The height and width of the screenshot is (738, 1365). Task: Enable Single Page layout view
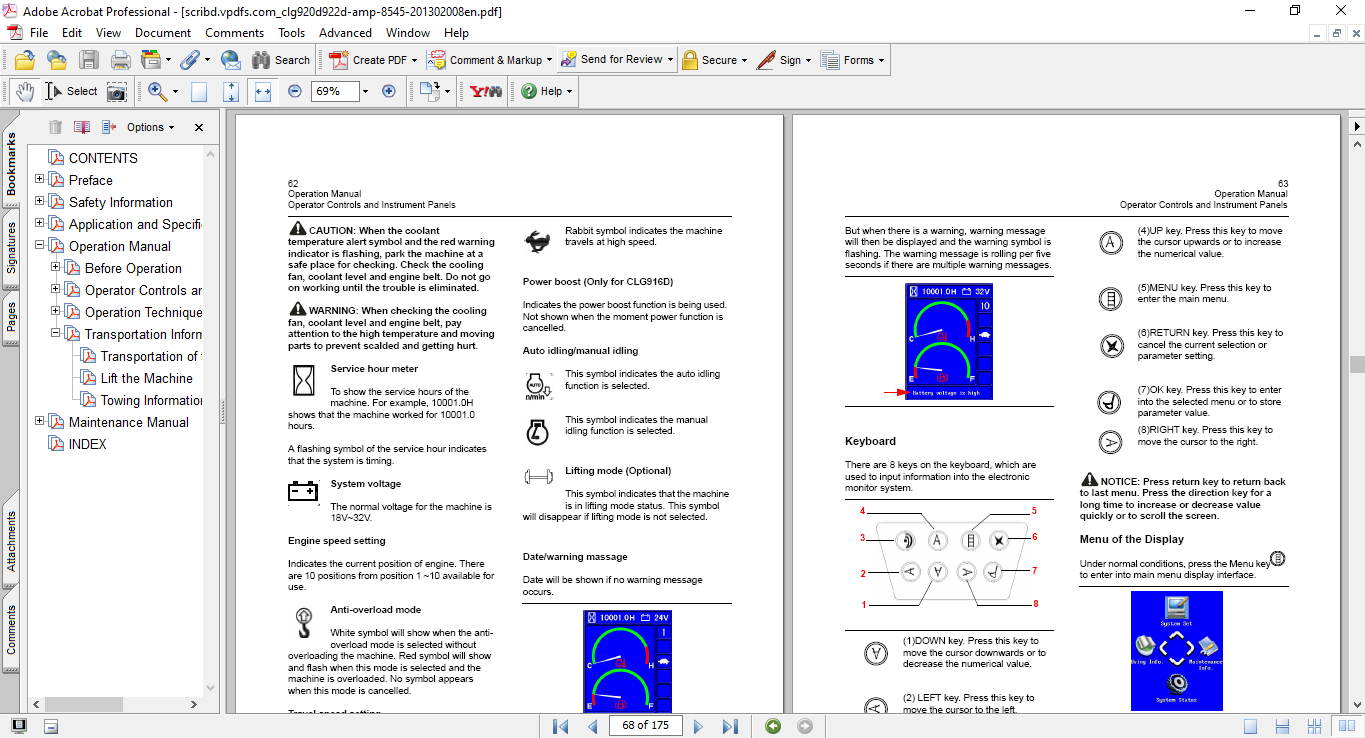point(1251,726)
